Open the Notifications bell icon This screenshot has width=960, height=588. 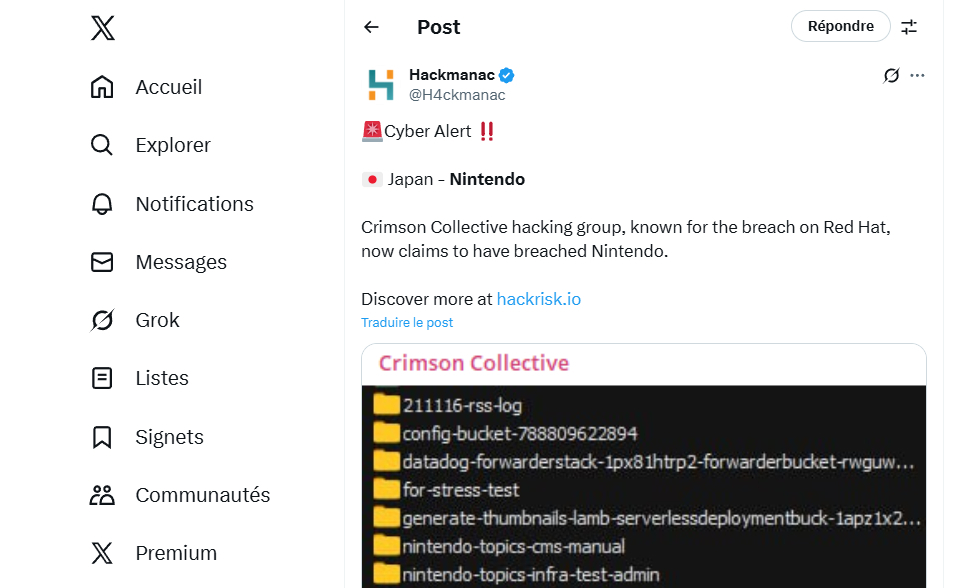point(102,204)
